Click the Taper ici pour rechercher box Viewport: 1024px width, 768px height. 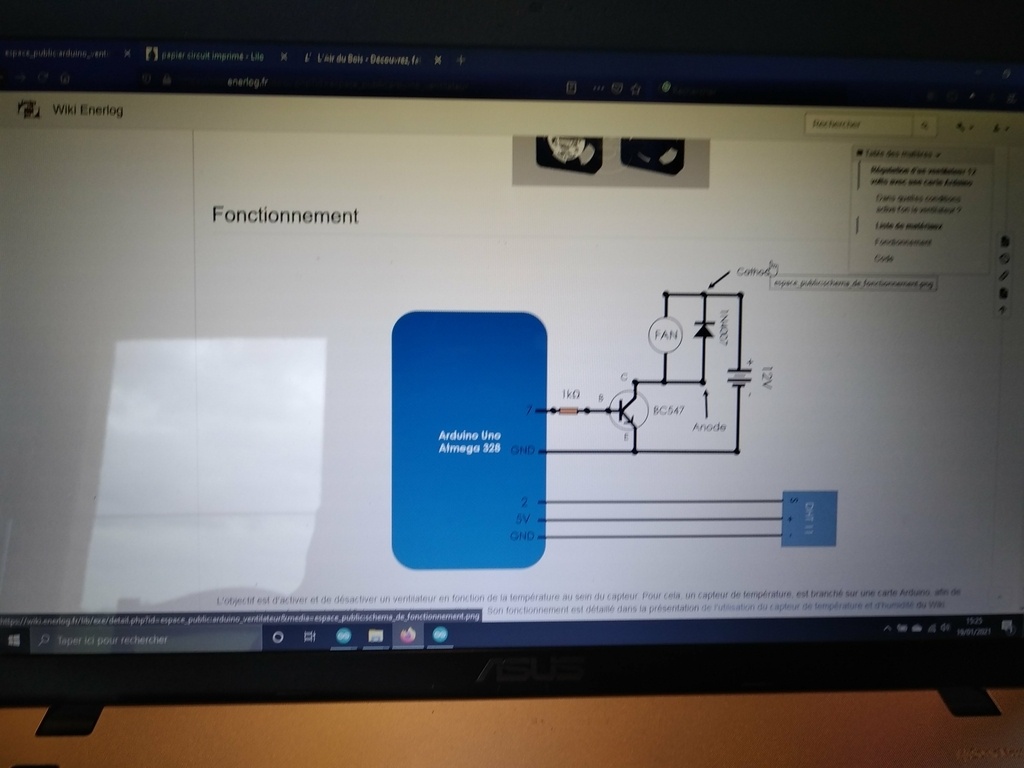coord(147,640)
